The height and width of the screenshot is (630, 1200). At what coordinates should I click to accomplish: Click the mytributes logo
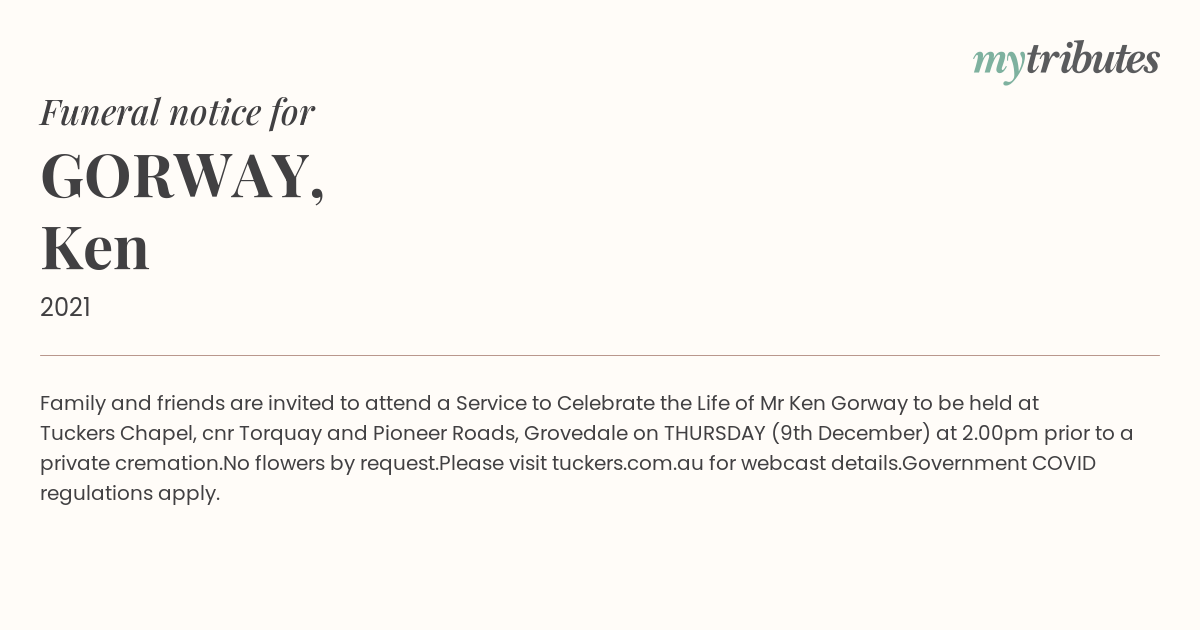pos(1066,60)
